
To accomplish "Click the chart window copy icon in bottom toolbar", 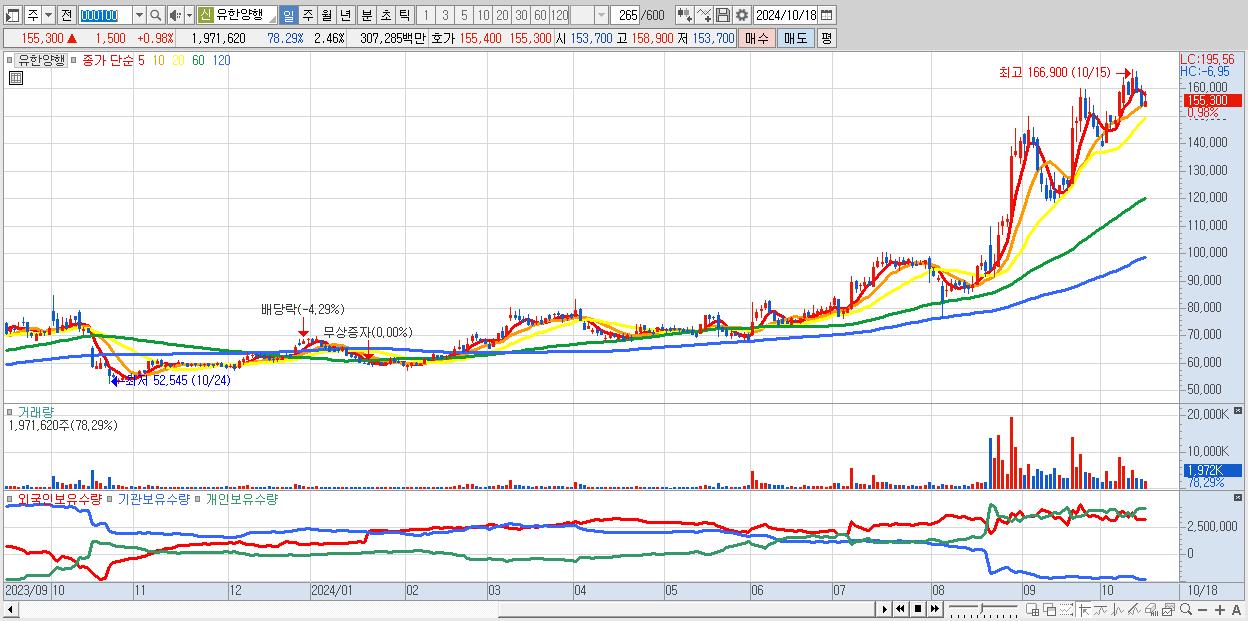I will click(x=1168, y=609).
